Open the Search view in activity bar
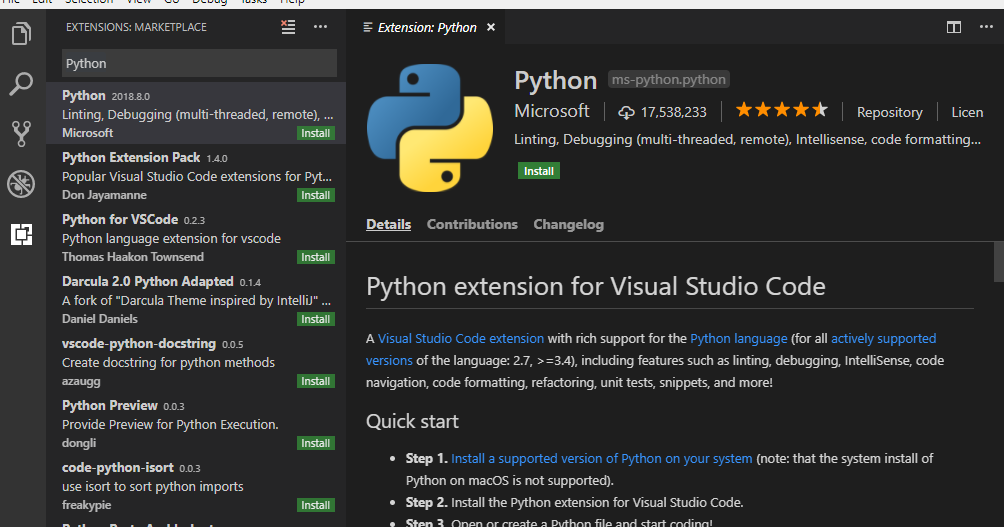1004x527 pixels. click(21, 84)
